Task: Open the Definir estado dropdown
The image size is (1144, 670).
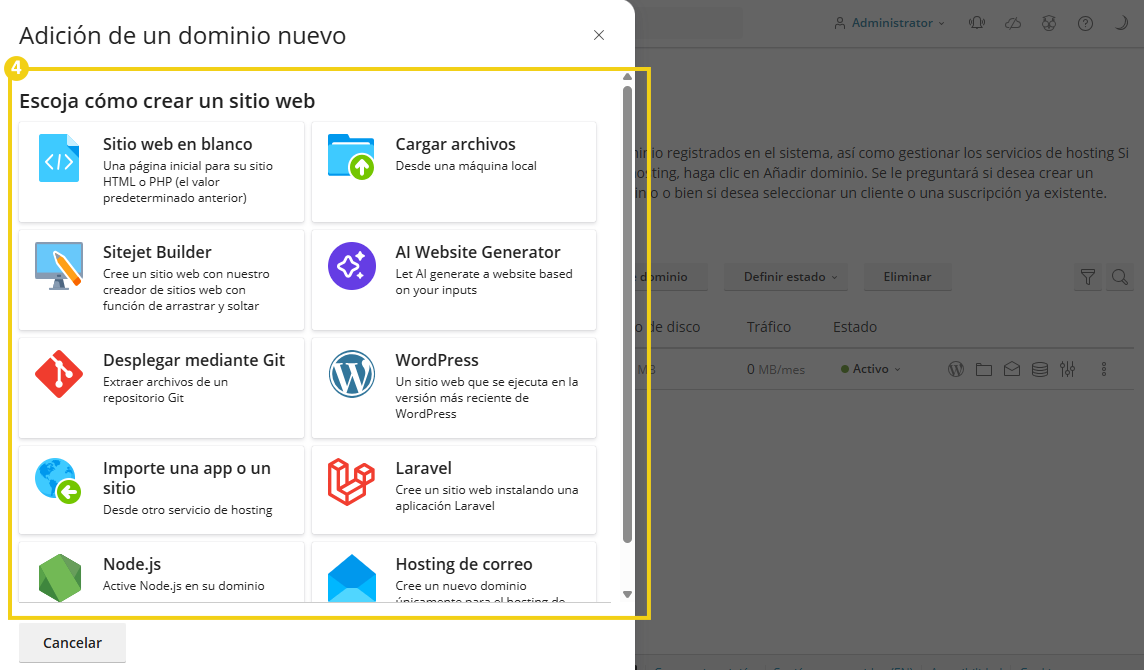Action: (x=786, y=277)
